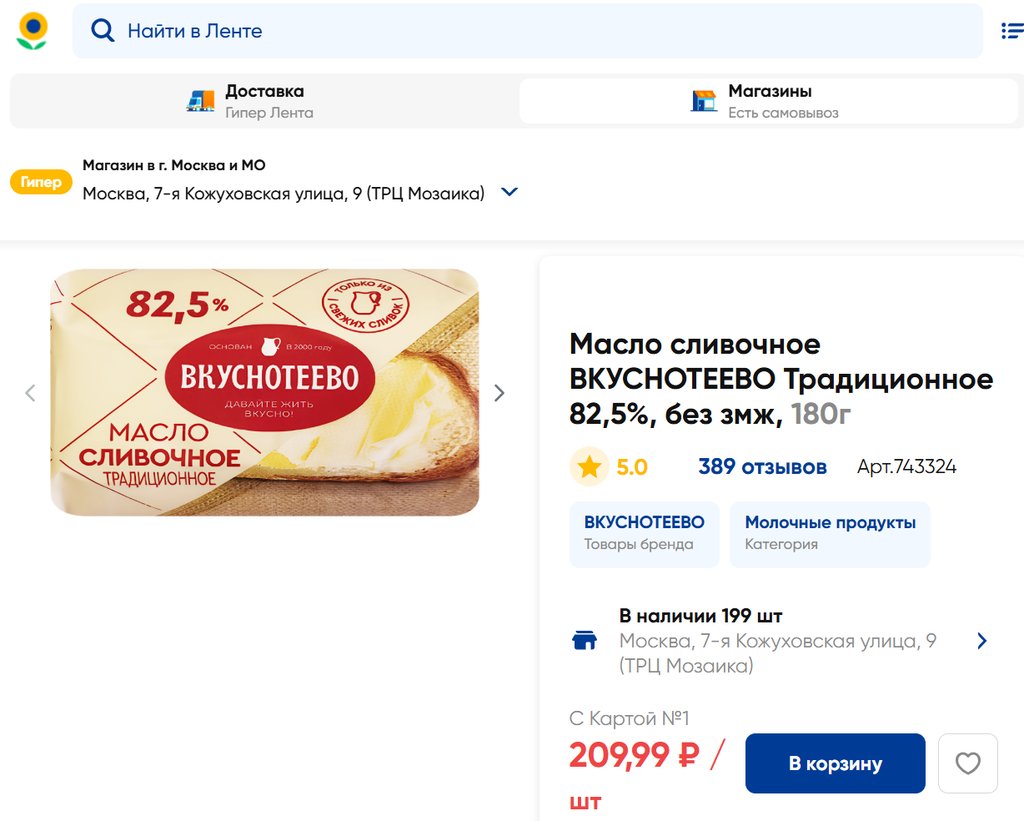
Task: Switch to the Доставка tab
Action: coord(264,100)
